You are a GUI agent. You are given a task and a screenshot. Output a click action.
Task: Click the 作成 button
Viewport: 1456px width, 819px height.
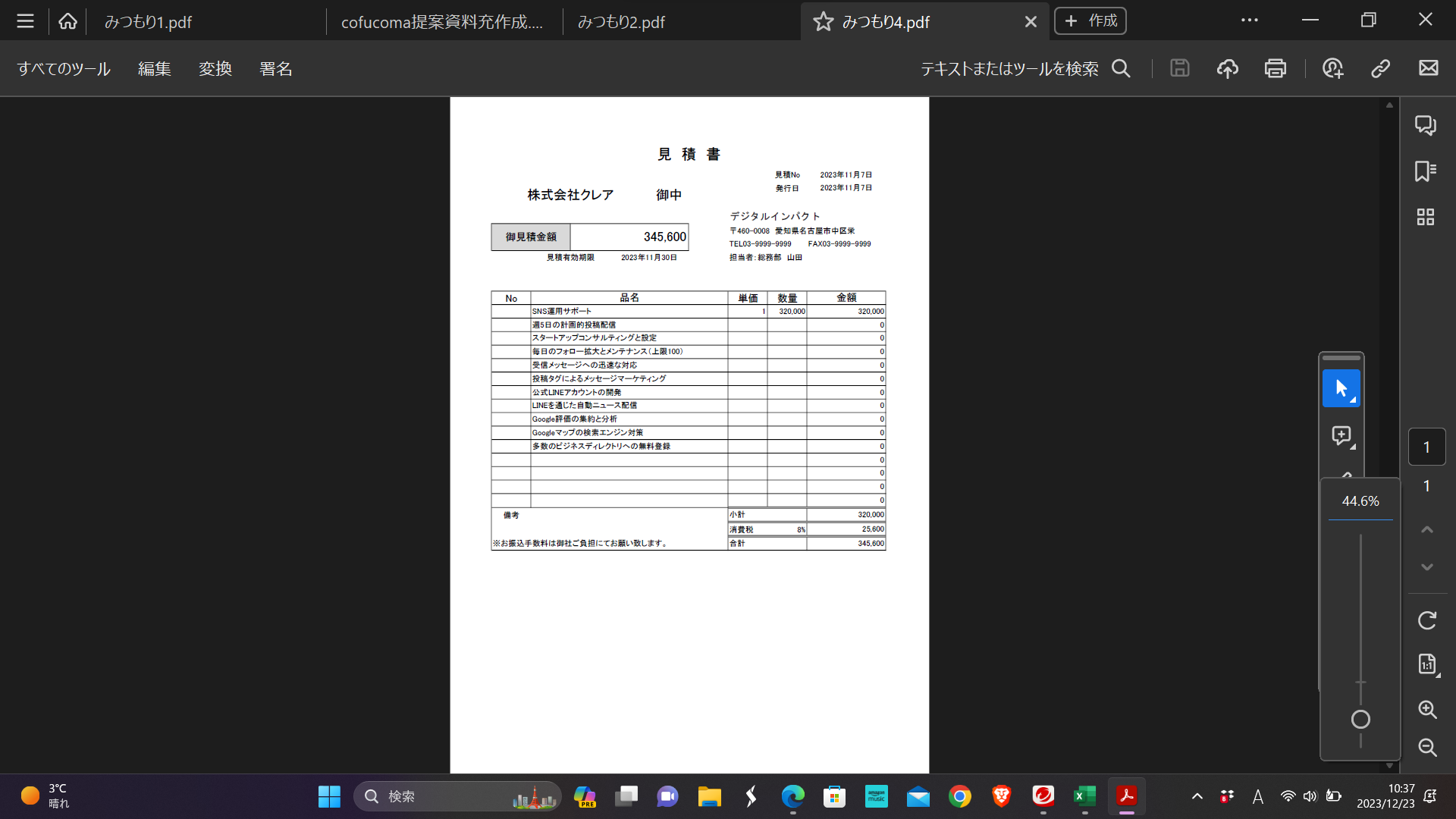1090,21
